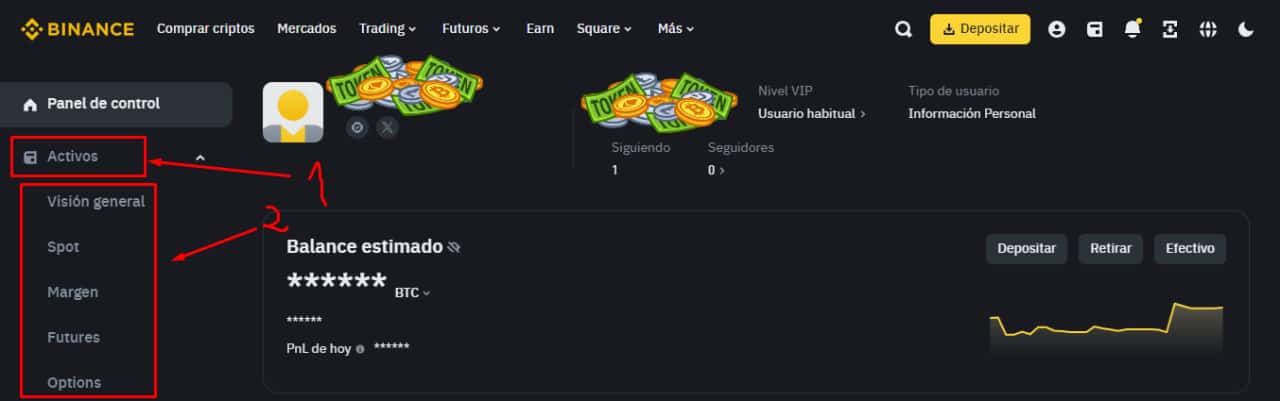Click the profile avatar image

[x=293, y=113]
